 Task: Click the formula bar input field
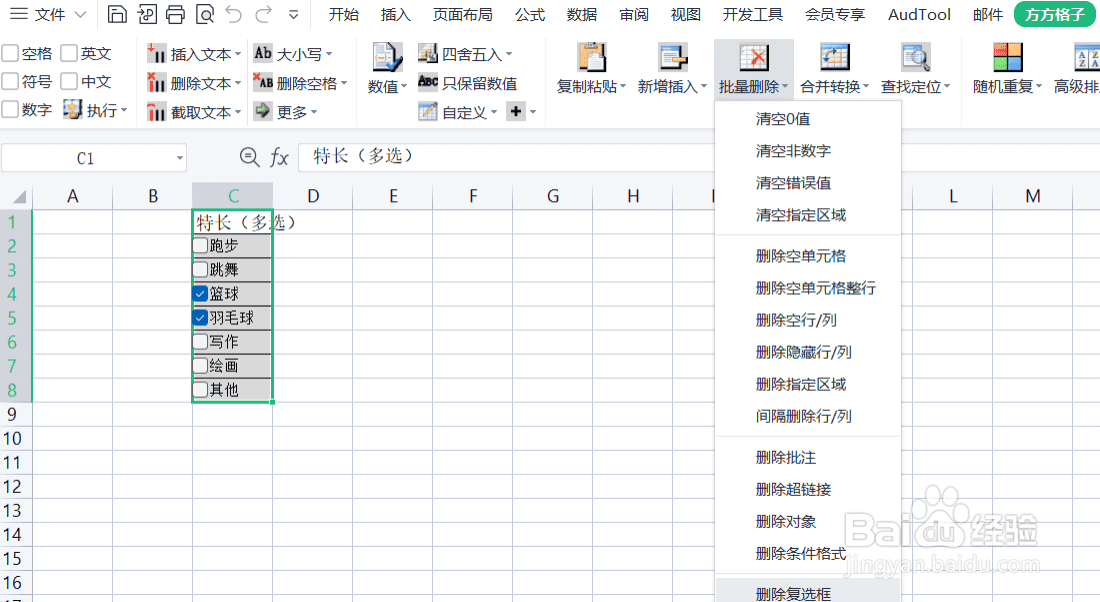(507, 157)
